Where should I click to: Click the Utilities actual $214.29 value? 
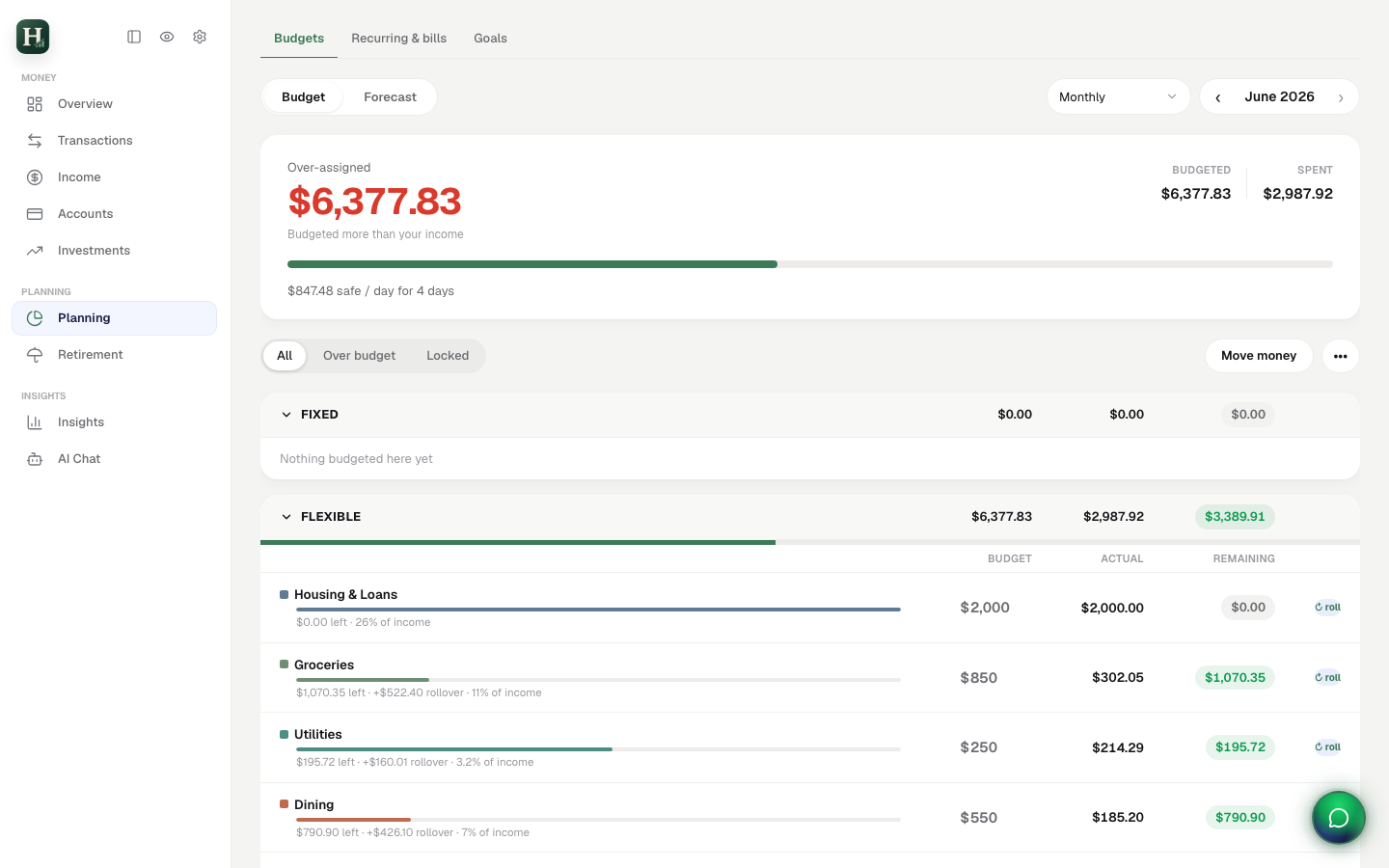[x=1118, y=747]
